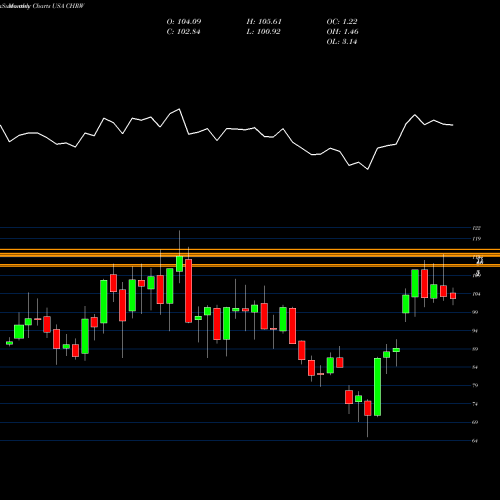500x500 pixels.
Task: Click the high value 'H: 105.61'
Action: click(x=264, y=22)
